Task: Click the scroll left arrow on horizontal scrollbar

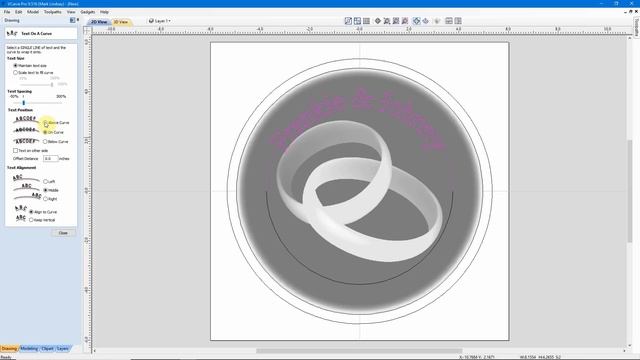Action: tap(95, 351)
